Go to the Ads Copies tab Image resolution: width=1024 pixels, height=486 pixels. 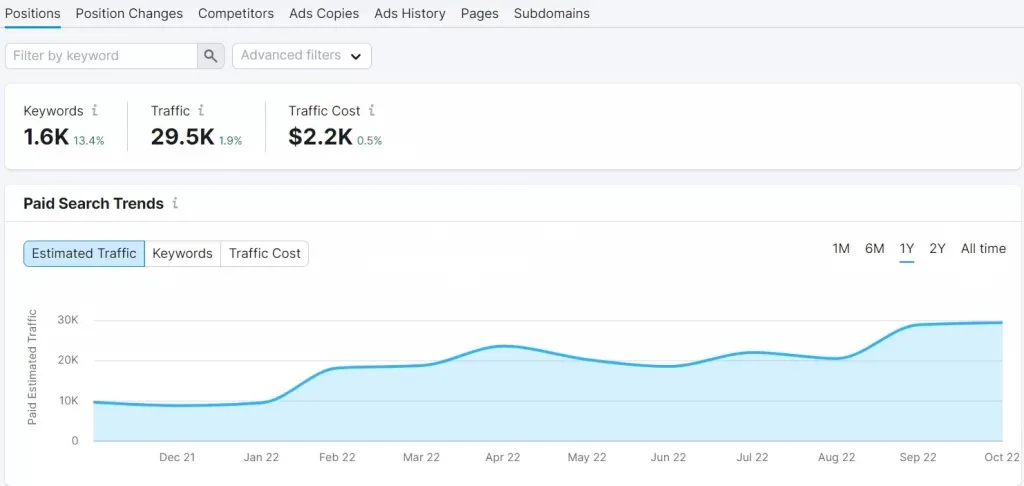324,13
